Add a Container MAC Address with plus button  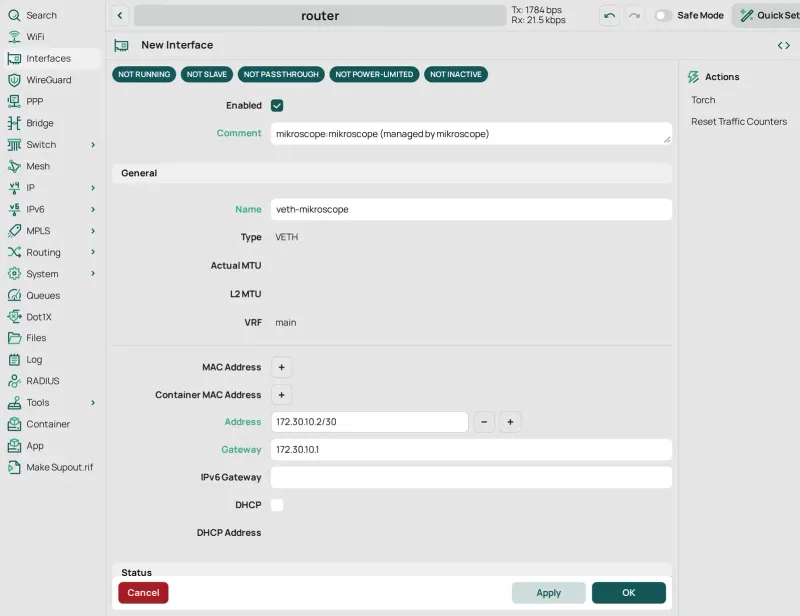pyautogui.click(x=281, y=395)
